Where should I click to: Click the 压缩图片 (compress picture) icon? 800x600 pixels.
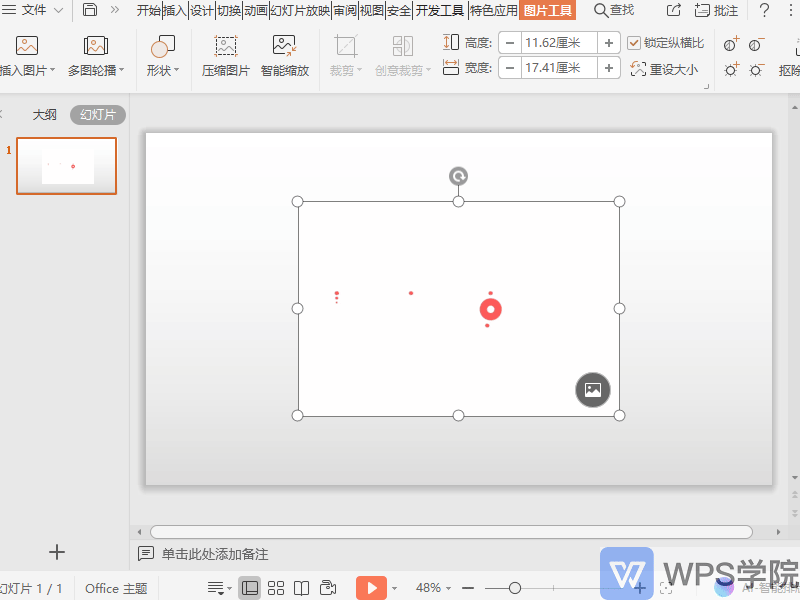point(226,46)
